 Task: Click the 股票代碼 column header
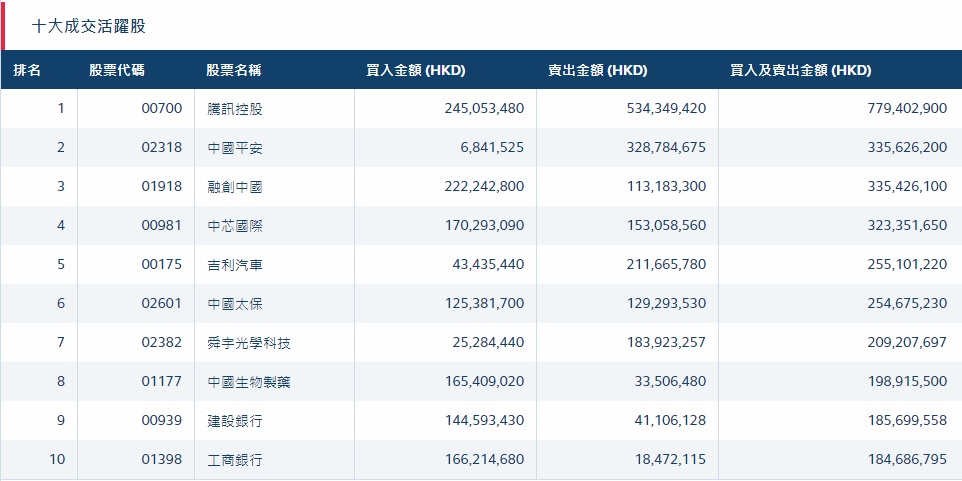click(116, 71)
